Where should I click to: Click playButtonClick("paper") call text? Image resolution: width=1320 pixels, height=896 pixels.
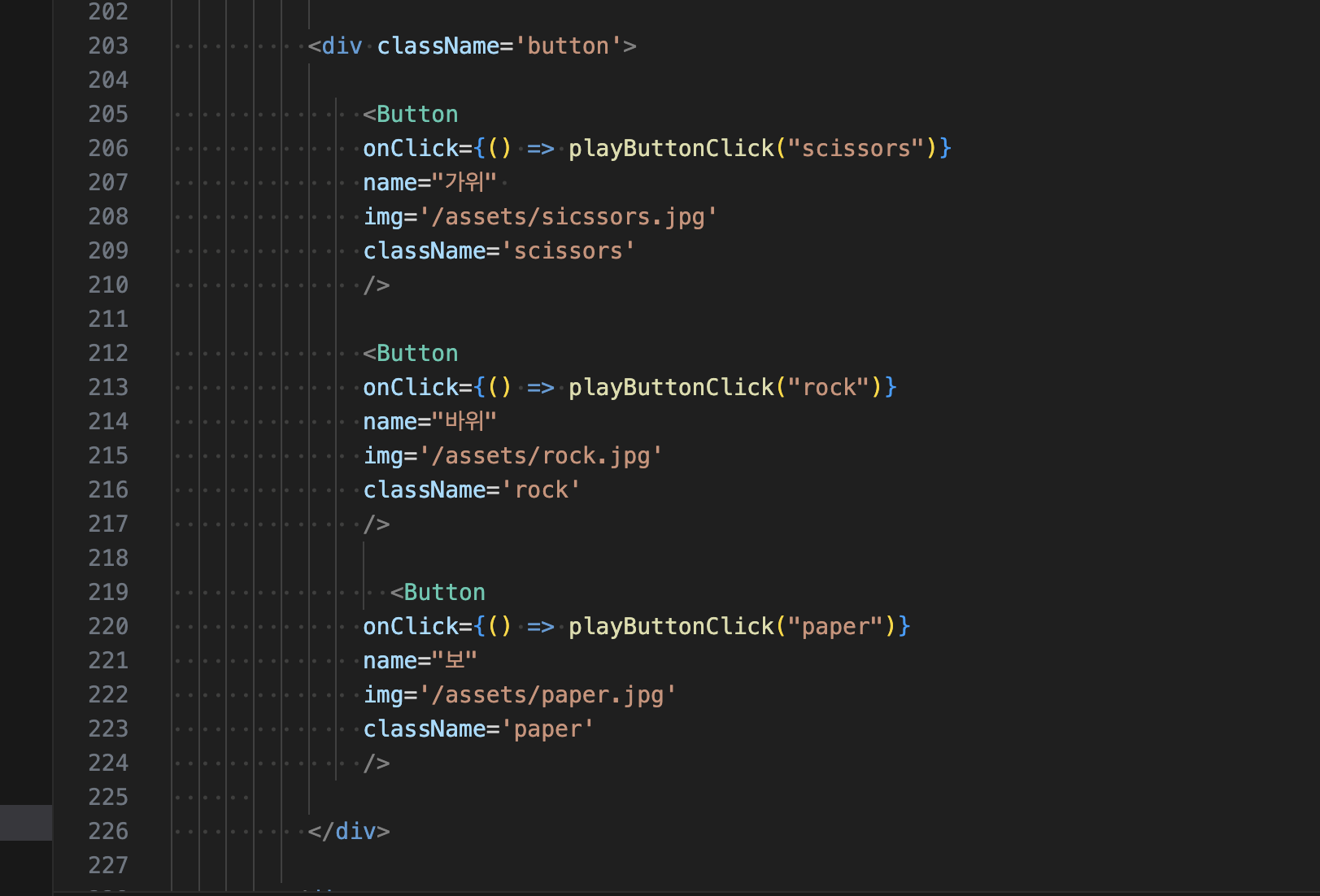point(733,626)
